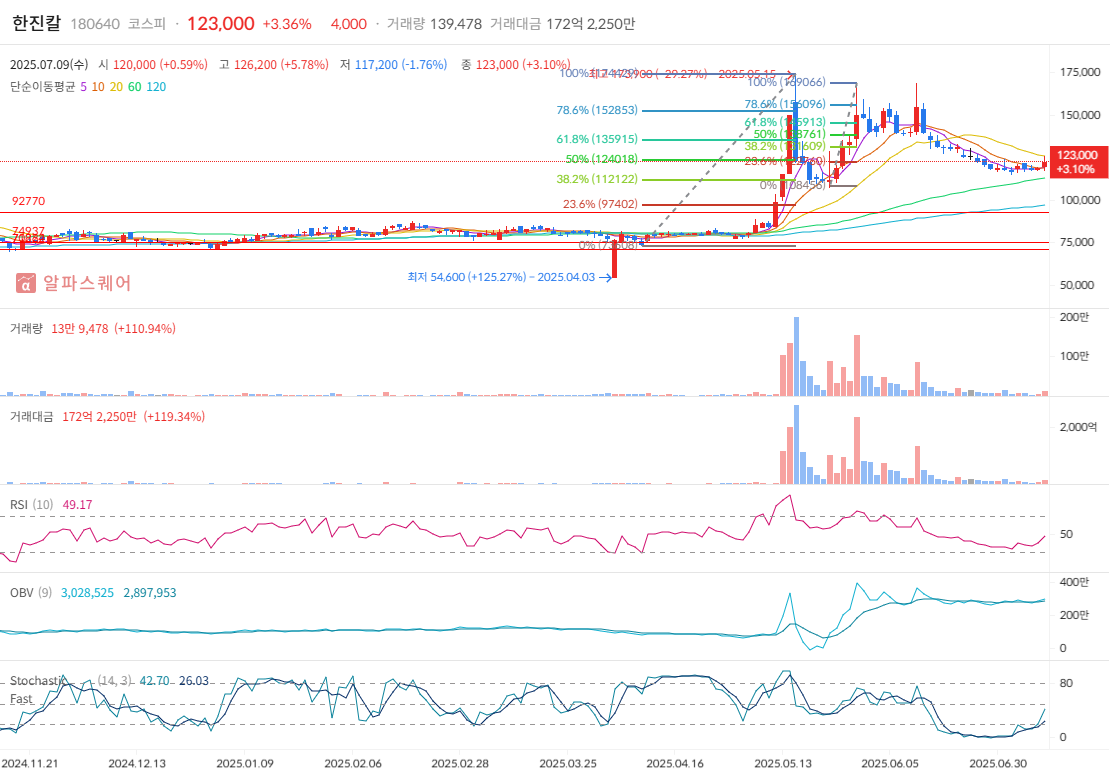
Task: Click the Stochastic value 42.70
Action: pyautogui.click(x=154, y=680)
